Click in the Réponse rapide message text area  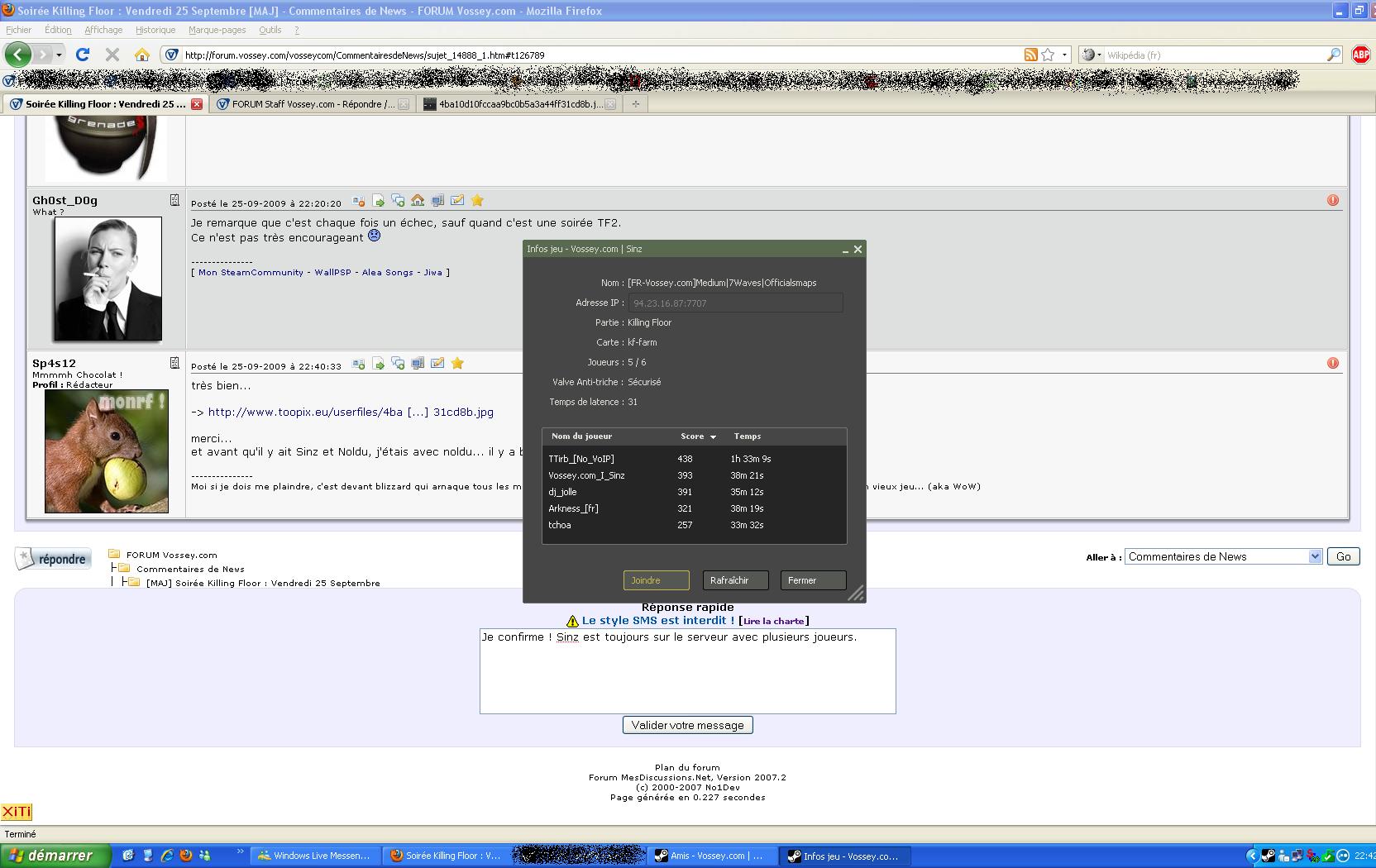click(x=688, y=671)
